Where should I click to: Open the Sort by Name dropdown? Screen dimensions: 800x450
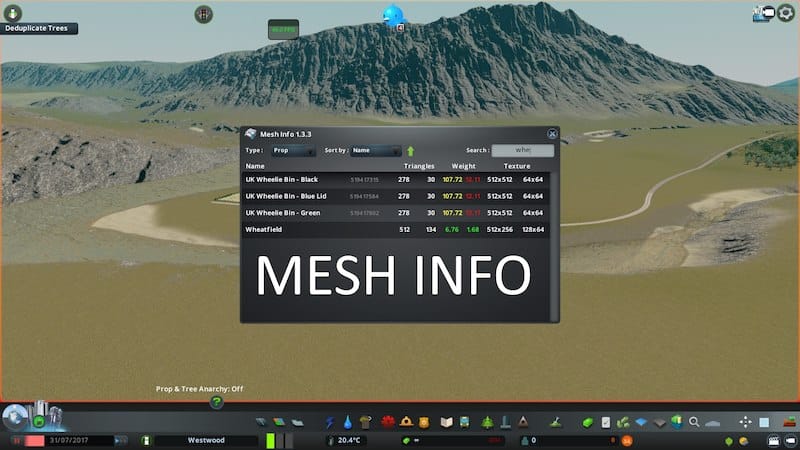click(375, 151)
